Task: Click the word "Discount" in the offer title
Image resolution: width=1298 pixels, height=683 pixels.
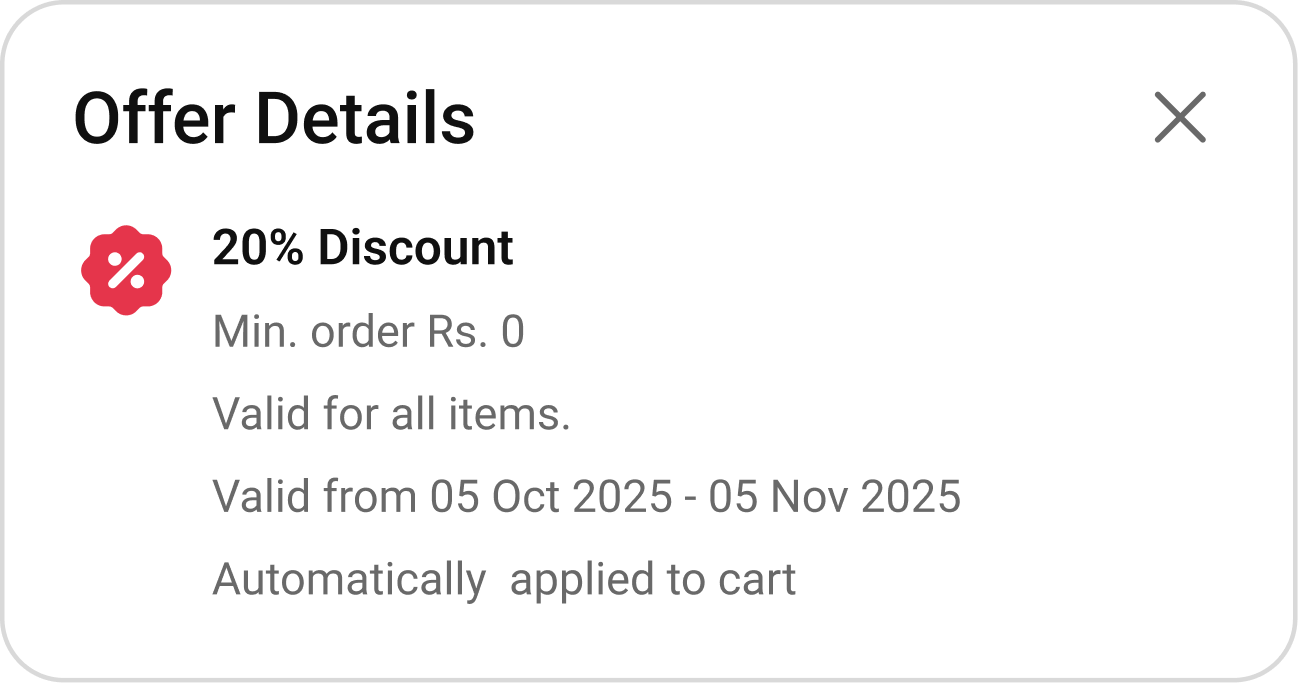Action: point(415,248)
